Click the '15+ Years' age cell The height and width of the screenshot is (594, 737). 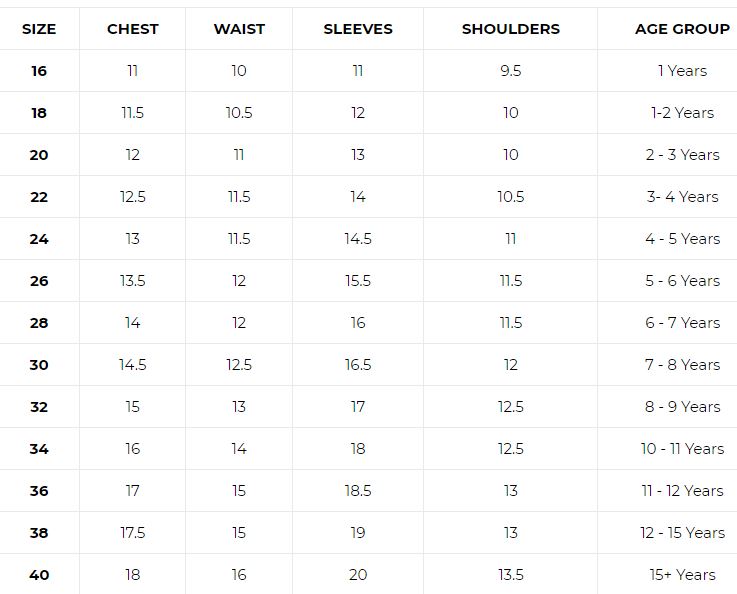tap(682, 575)
